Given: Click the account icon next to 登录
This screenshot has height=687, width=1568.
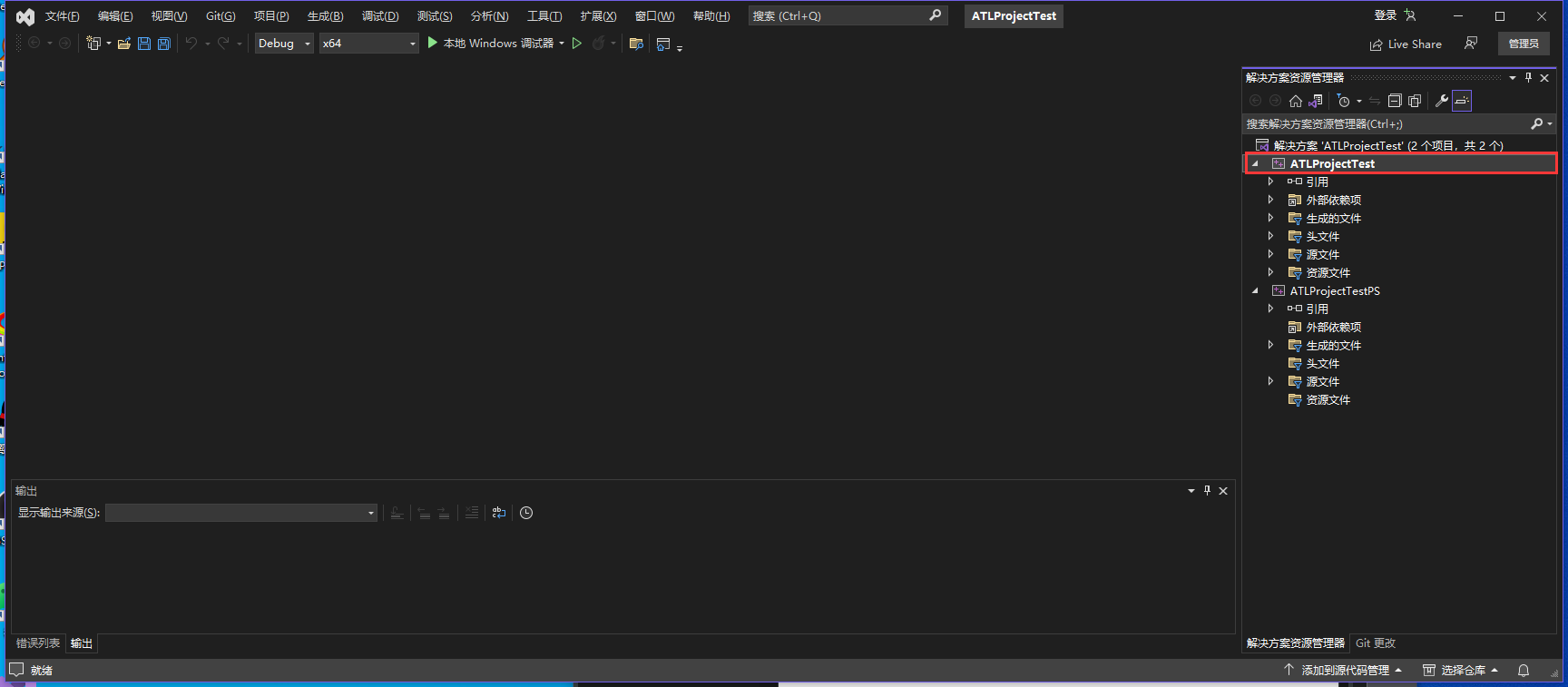Looking at the screenshot, I should [1409, 15].
